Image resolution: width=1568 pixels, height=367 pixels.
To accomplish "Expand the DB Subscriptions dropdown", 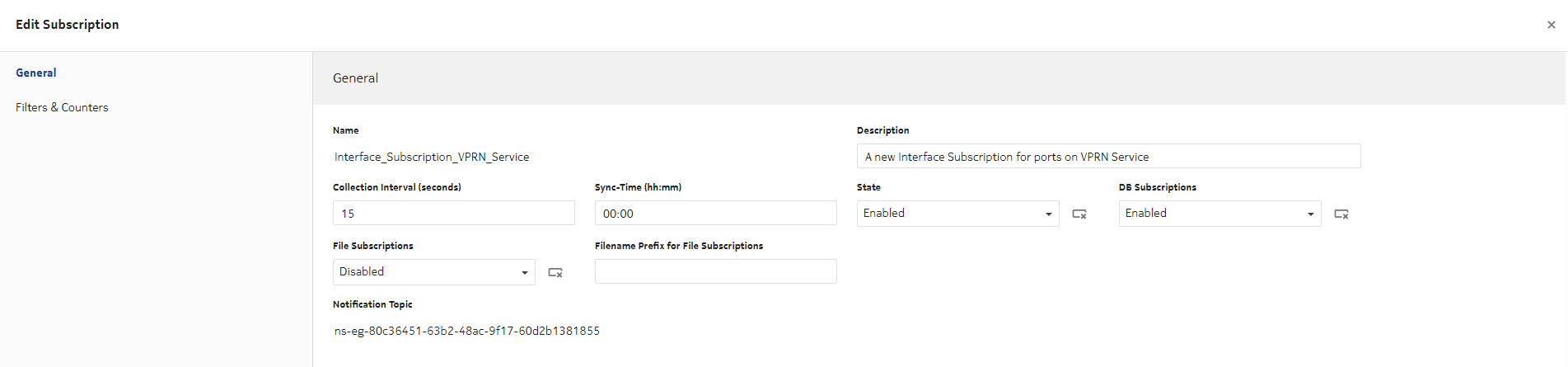I will 1219,214.
